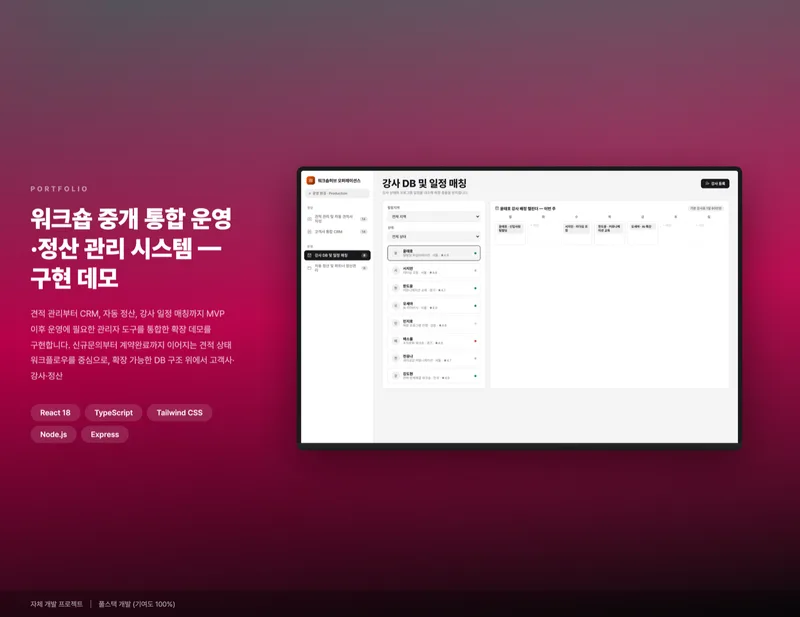Screen dimensions: 800x617
Task: Click the PORTFOLIO label
Action: (x=59, y=189)
